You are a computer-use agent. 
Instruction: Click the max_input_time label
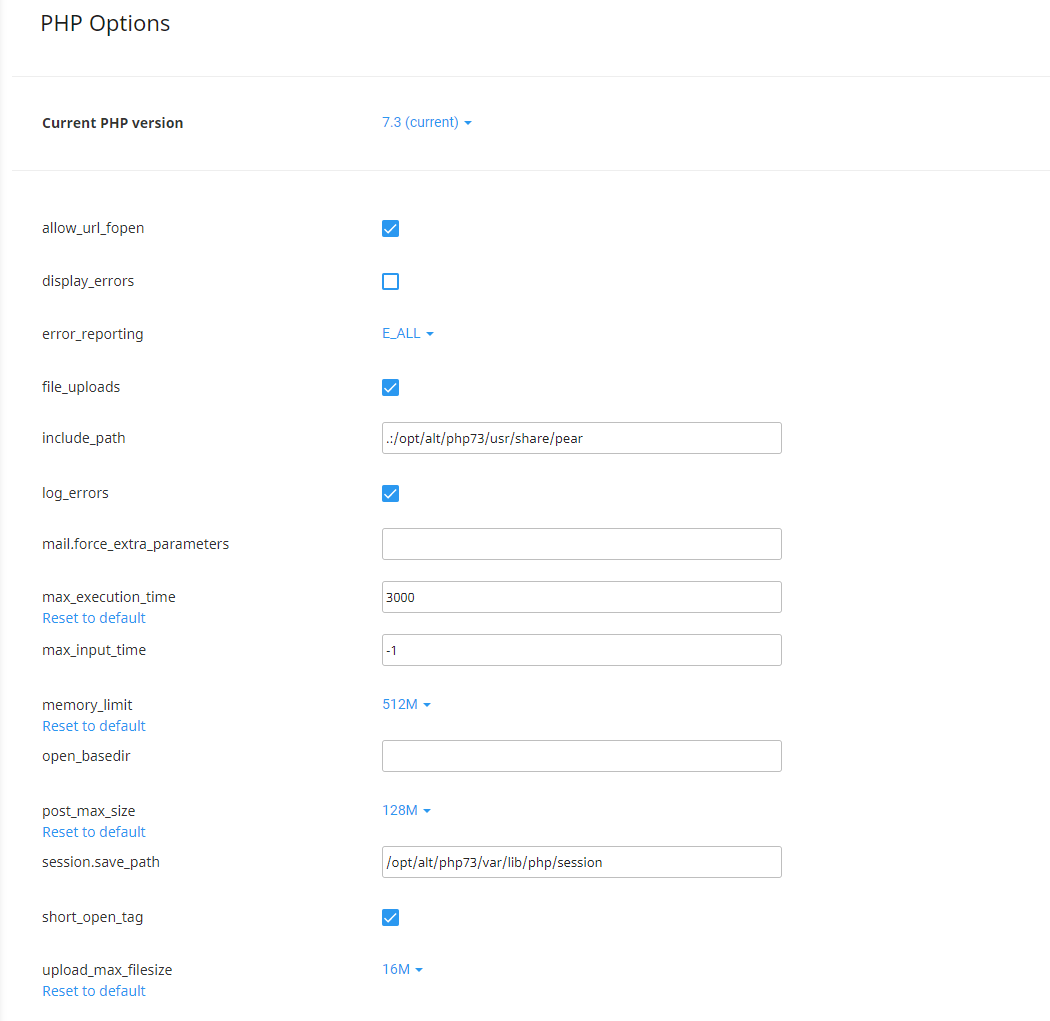(x=94, y=650)
